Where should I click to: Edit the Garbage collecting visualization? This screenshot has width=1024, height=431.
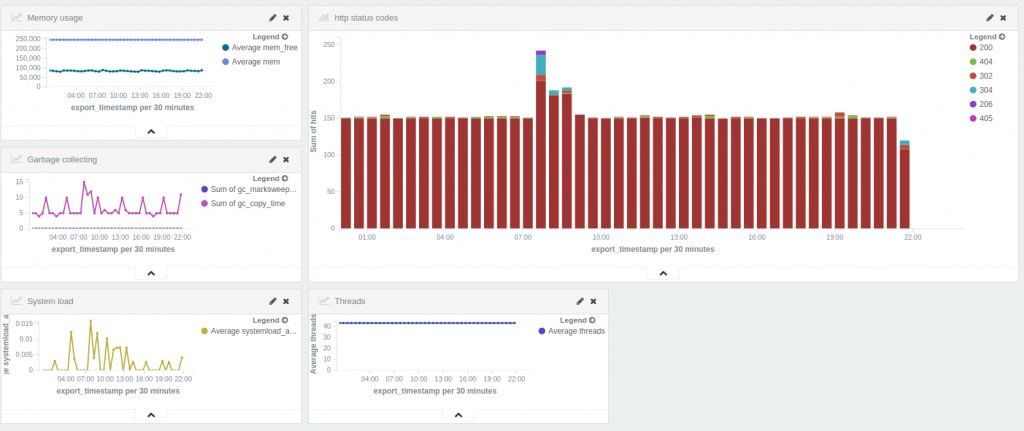point(273,159)
